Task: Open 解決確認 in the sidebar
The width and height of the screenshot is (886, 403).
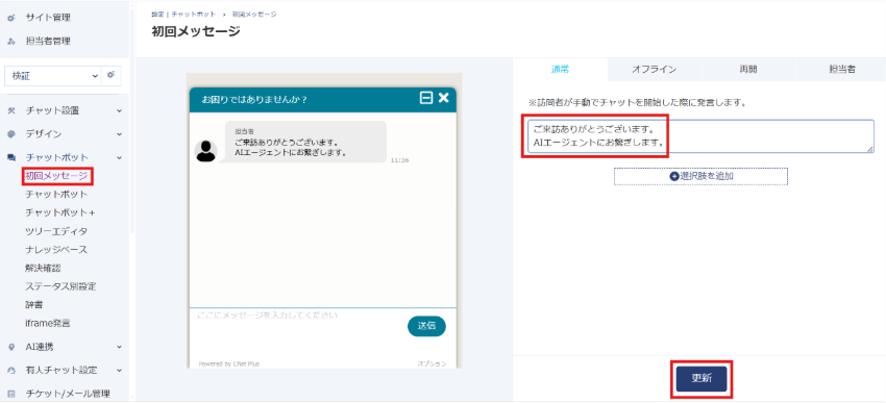Action: (x=43, y=268)
